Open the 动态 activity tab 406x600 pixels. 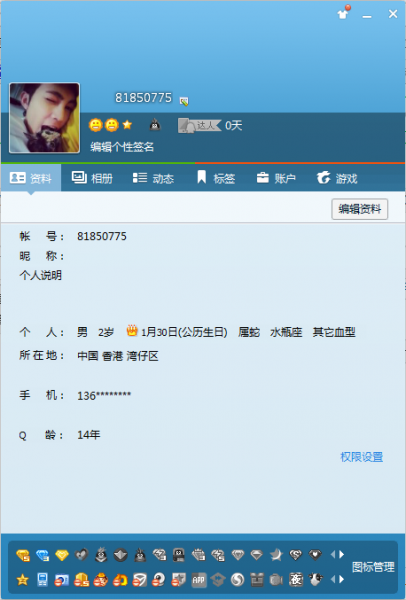coord(153,178)
